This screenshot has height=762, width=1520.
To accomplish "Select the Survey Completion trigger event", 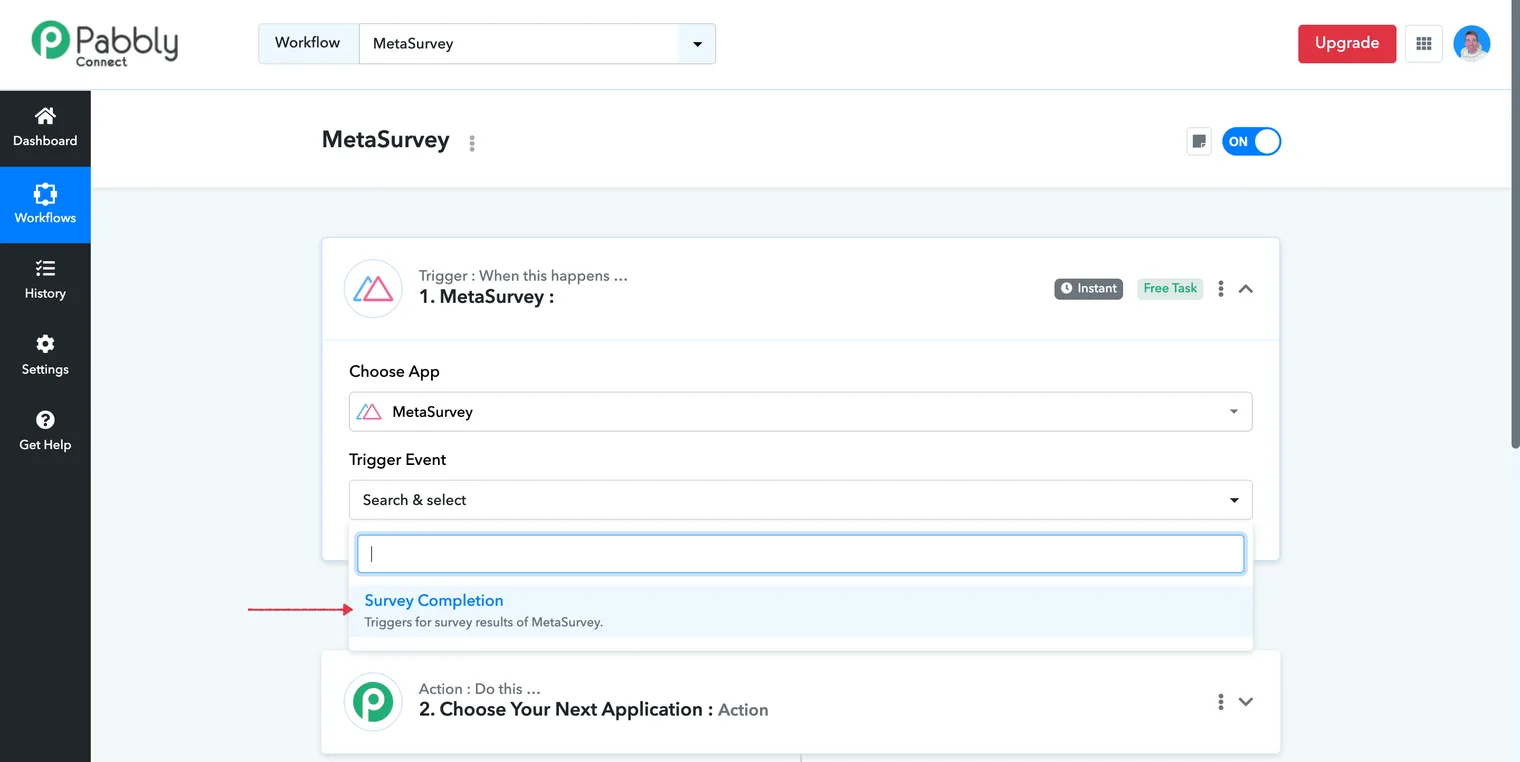I will click(800, 611).
